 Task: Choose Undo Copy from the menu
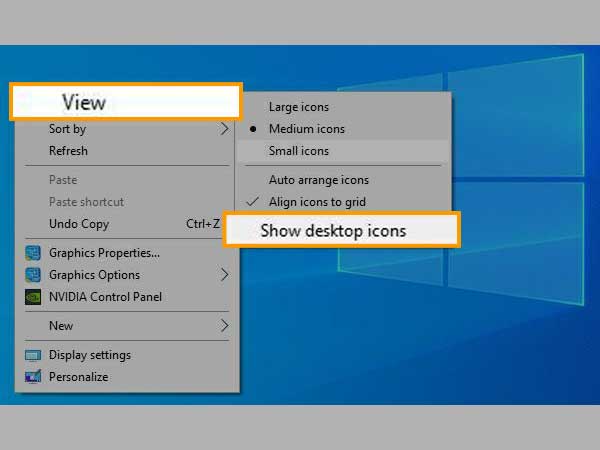[126, 224]
